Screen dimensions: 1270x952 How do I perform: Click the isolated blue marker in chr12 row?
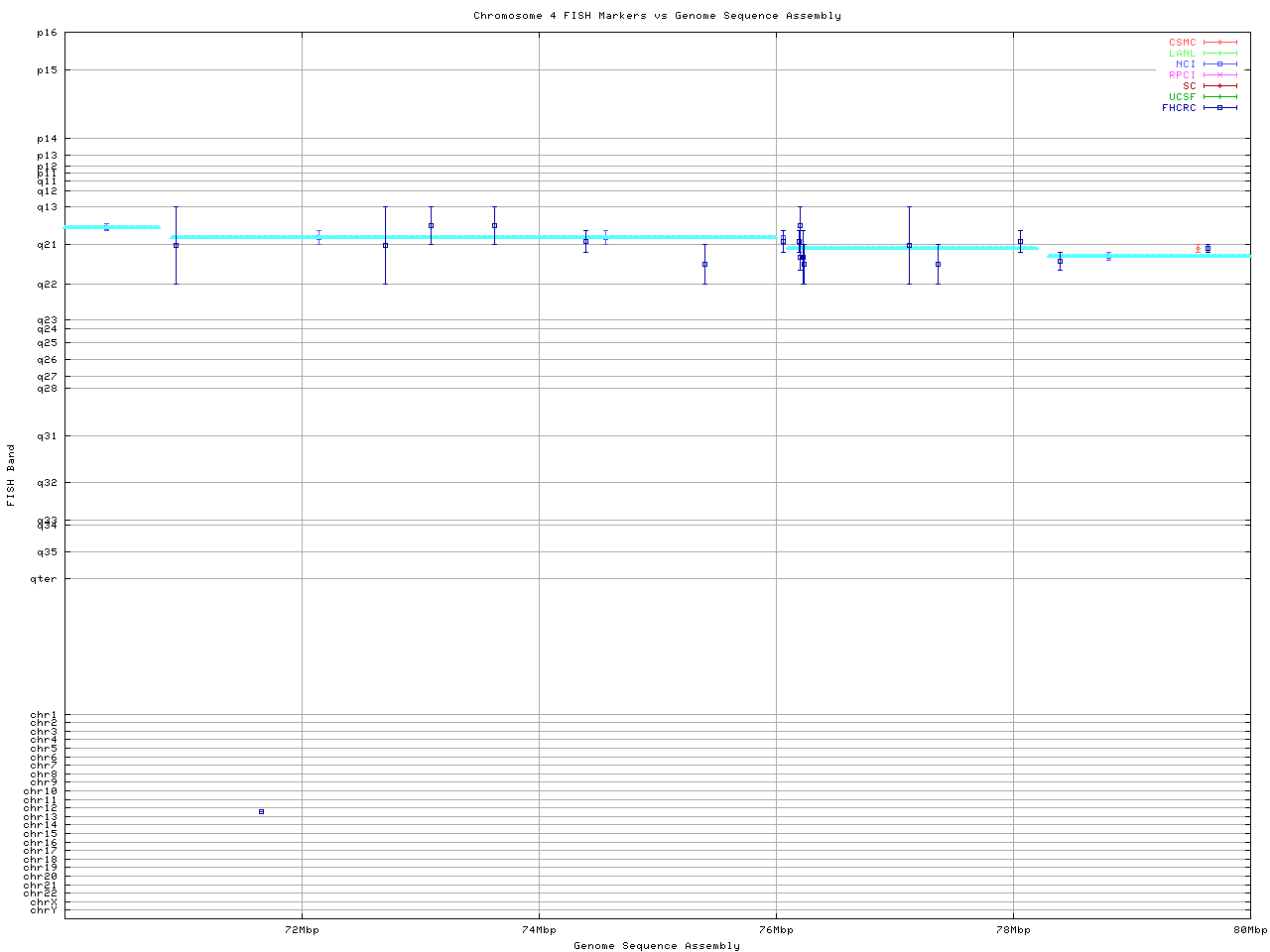pyautogui.click(x=261, y=812)
